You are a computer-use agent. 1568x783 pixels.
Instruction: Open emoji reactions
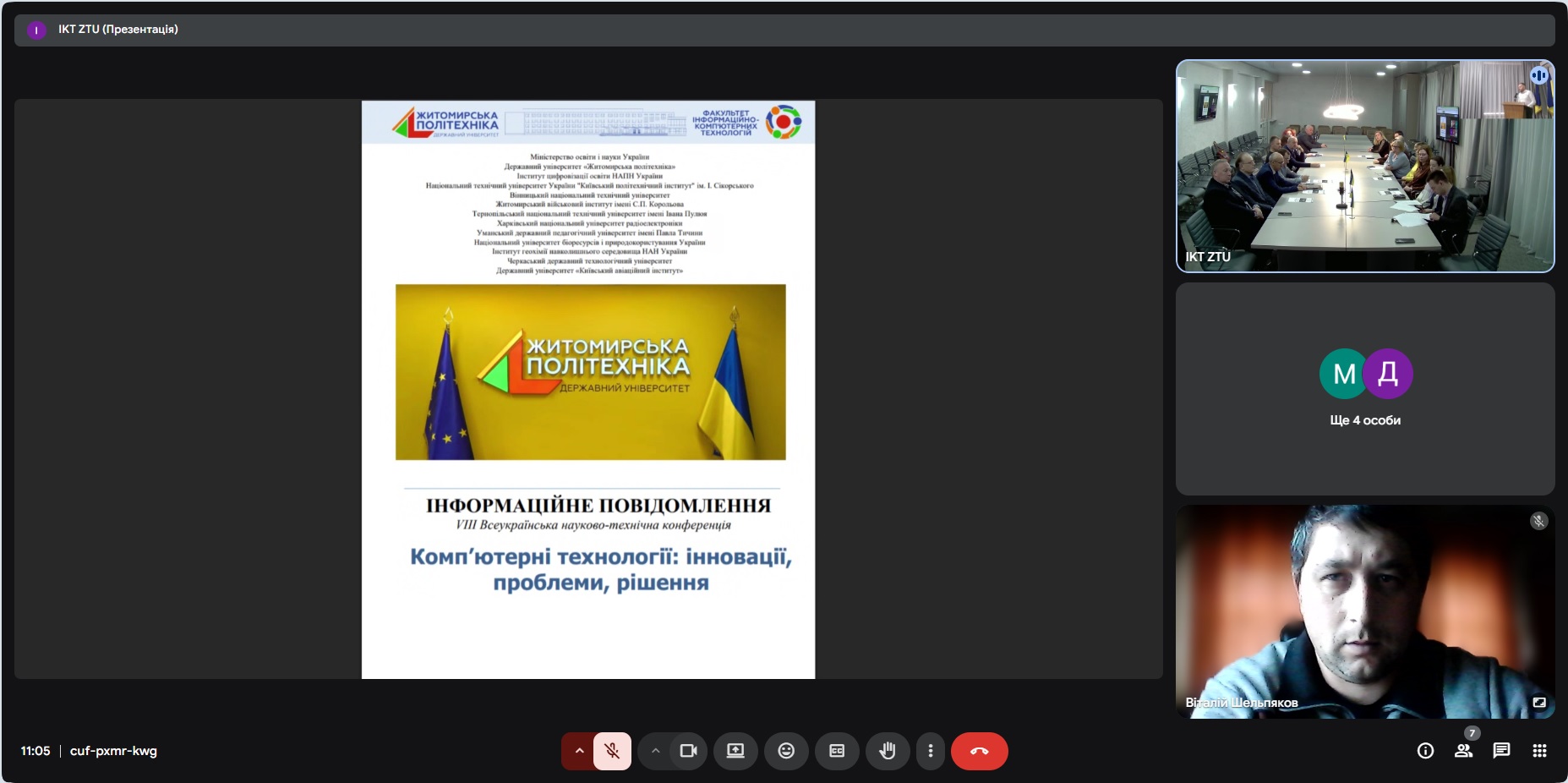tap(786, 751)
